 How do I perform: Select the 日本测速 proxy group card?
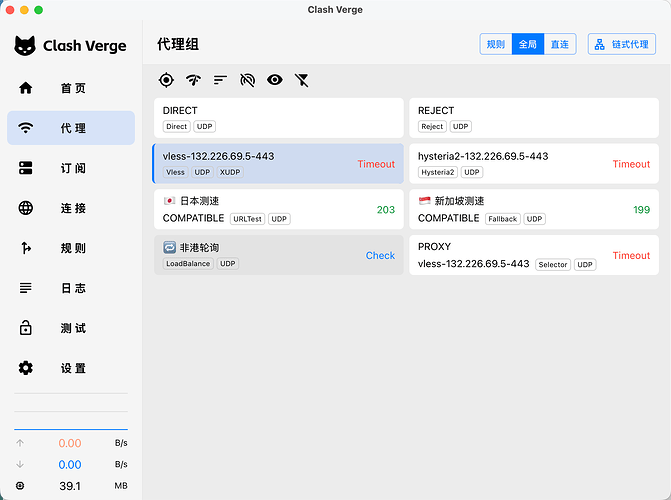[279, 209]
